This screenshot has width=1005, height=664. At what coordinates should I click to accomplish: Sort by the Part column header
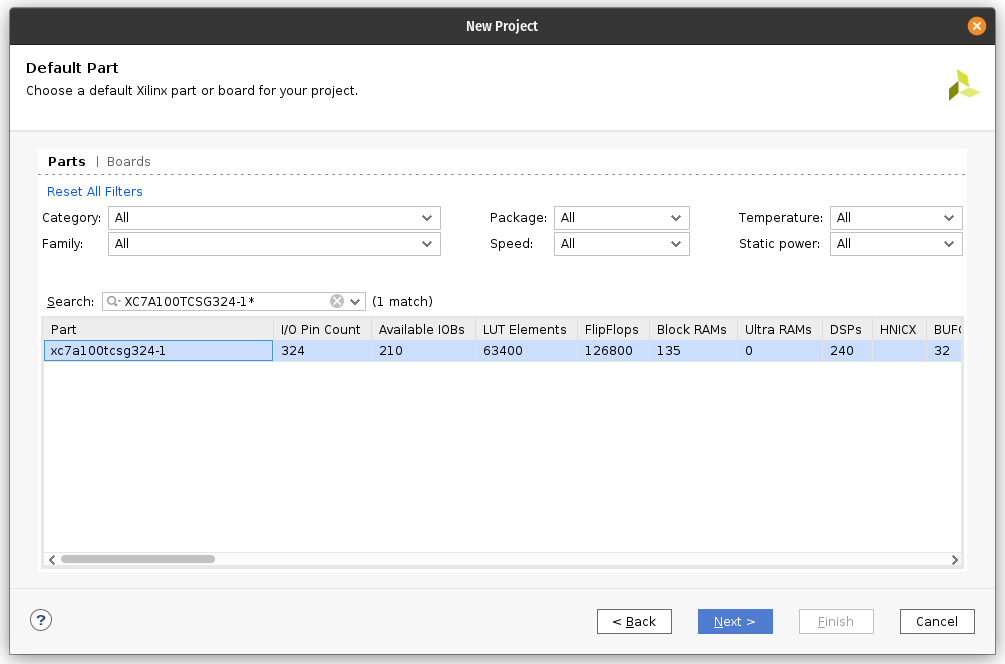158,329
